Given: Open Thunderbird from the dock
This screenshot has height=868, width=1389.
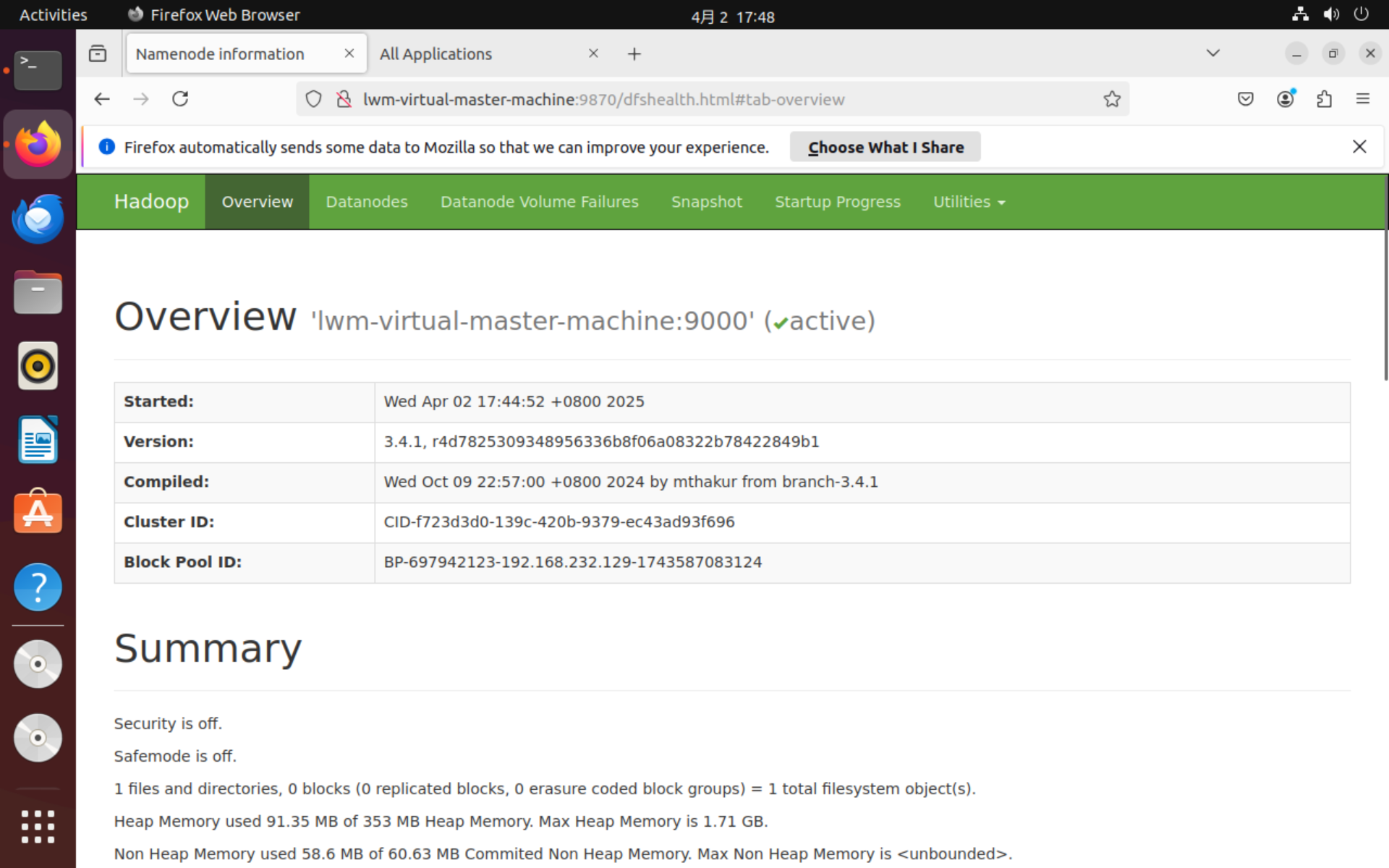Looking at the screenshot, I should 38,218.
